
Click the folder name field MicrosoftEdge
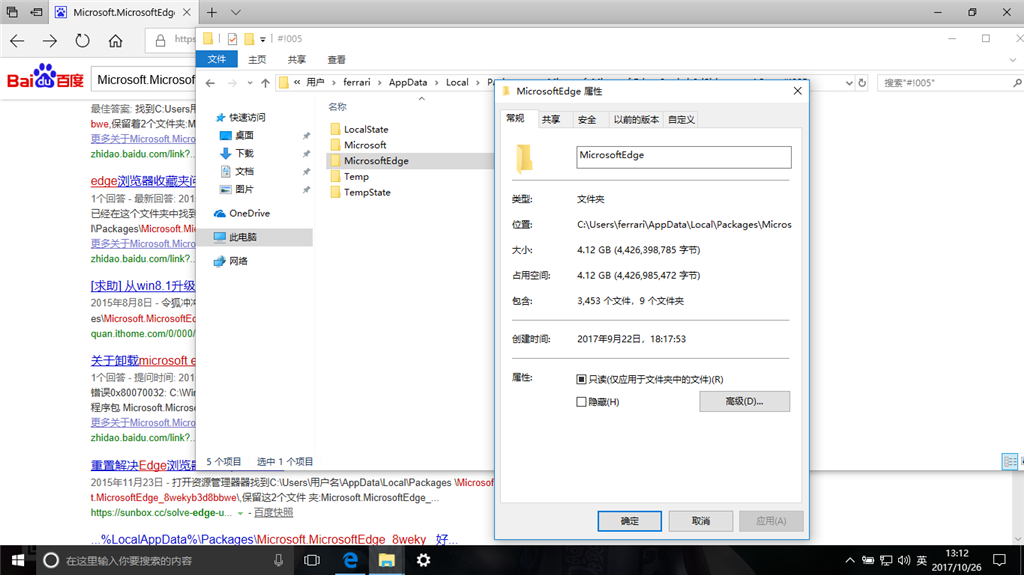[684, 157]
